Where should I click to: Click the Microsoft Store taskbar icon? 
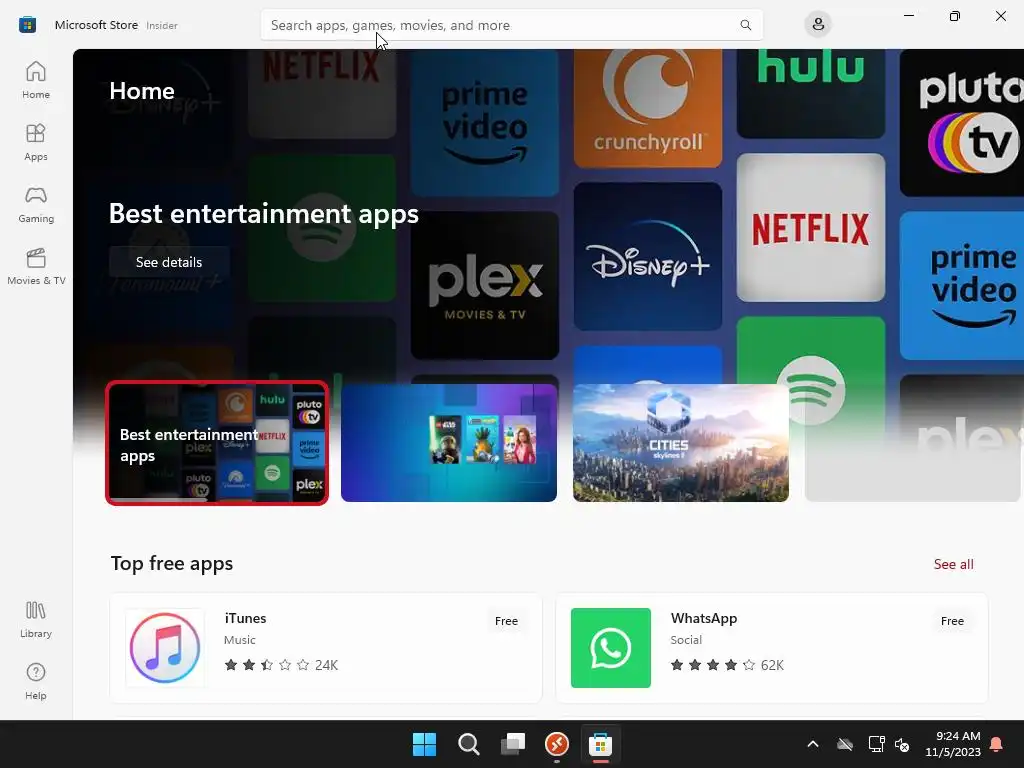point(600,744)
